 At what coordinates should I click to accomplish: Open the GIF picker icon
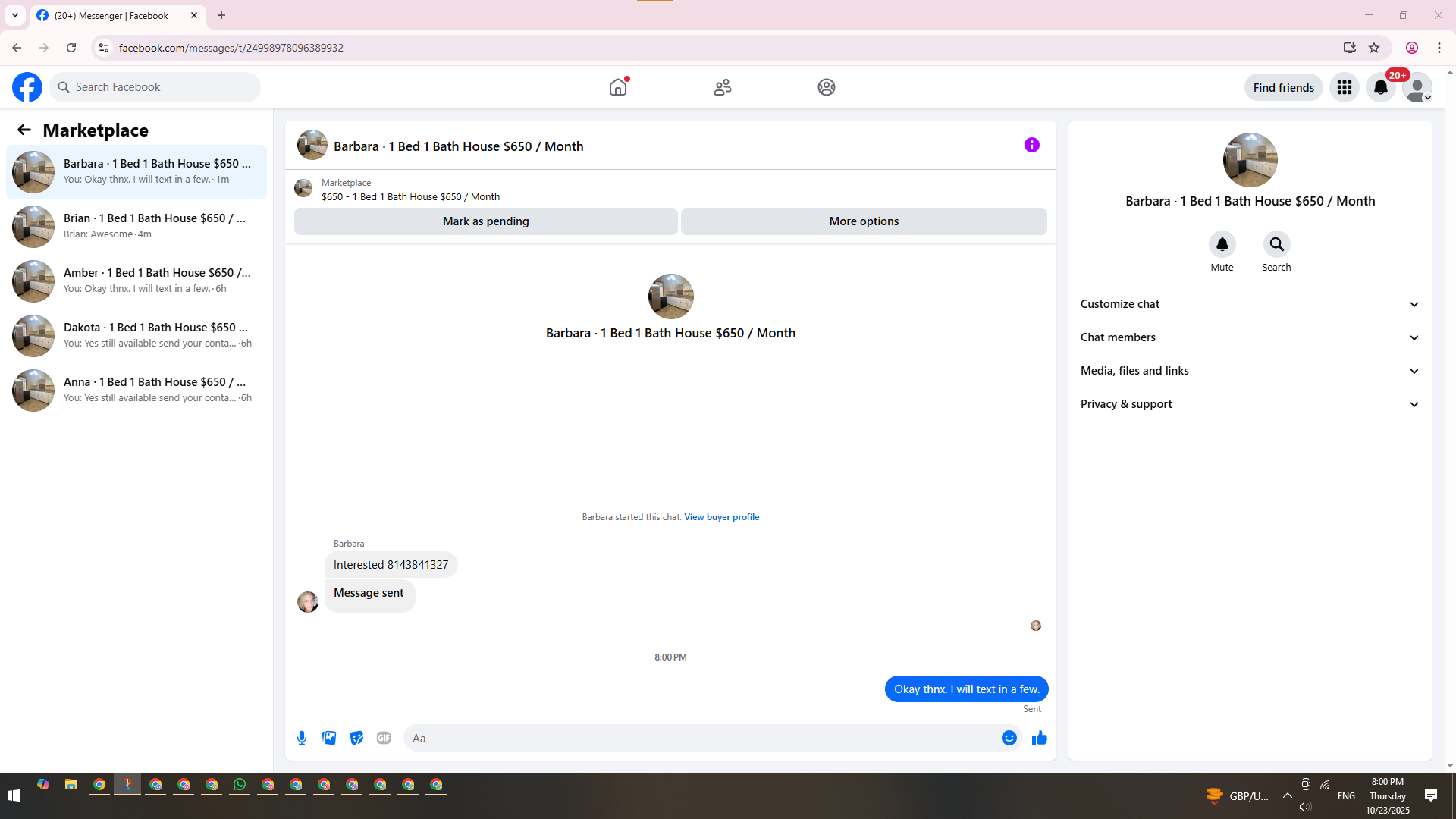coord(384,738)
